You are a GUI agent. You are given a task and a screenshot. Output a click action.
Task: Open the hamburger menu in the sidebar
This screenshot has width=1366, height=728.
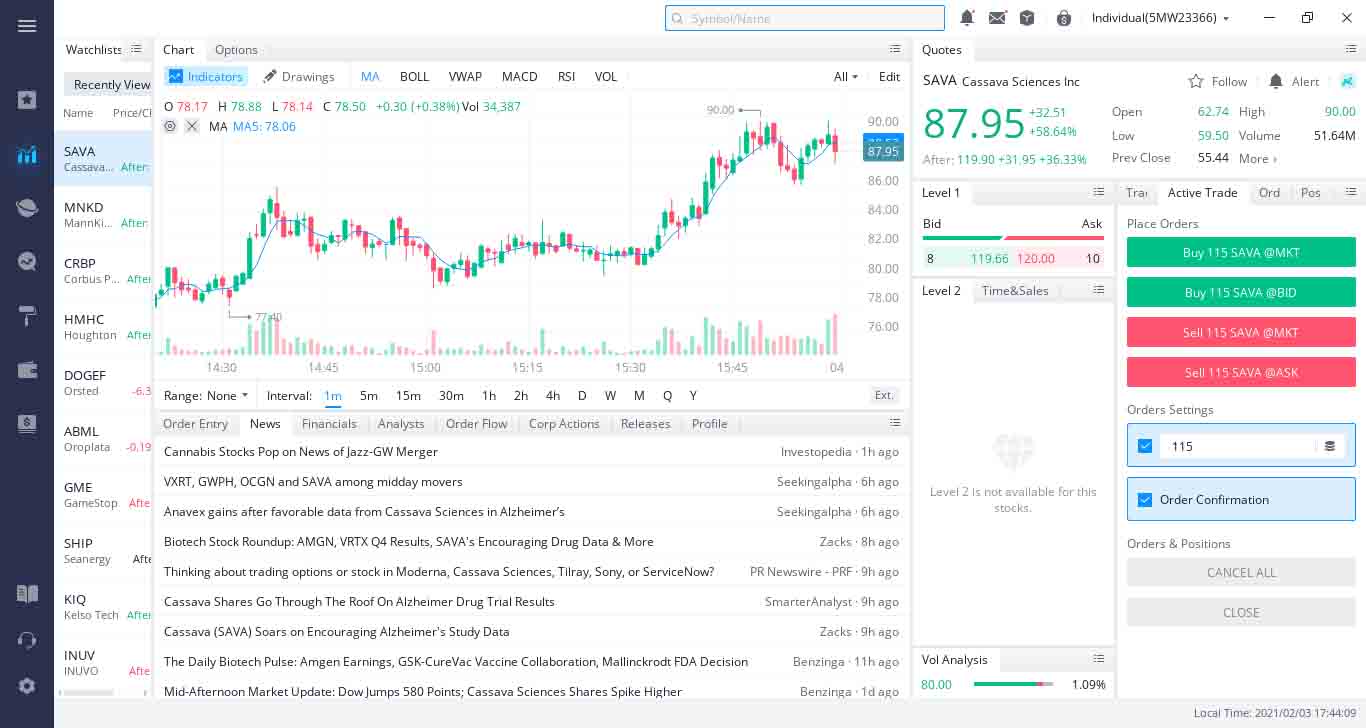tap(27, 26)
